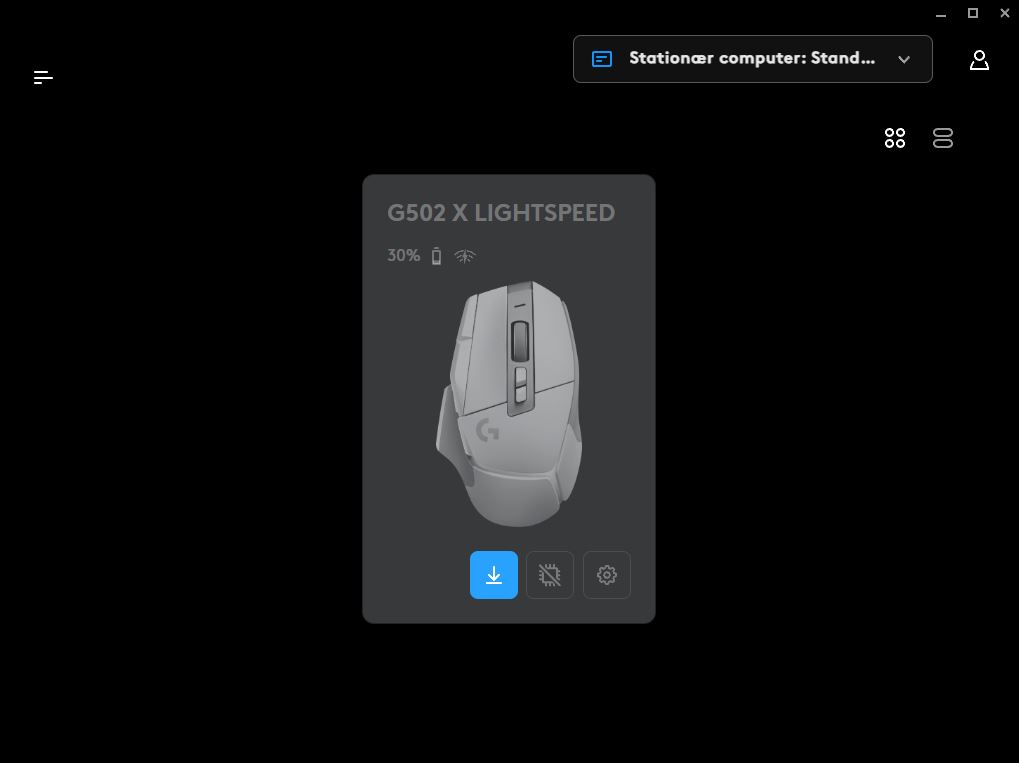
Task: Click the G502 X LIGHTSPEED device title
Action: [500, 213]
